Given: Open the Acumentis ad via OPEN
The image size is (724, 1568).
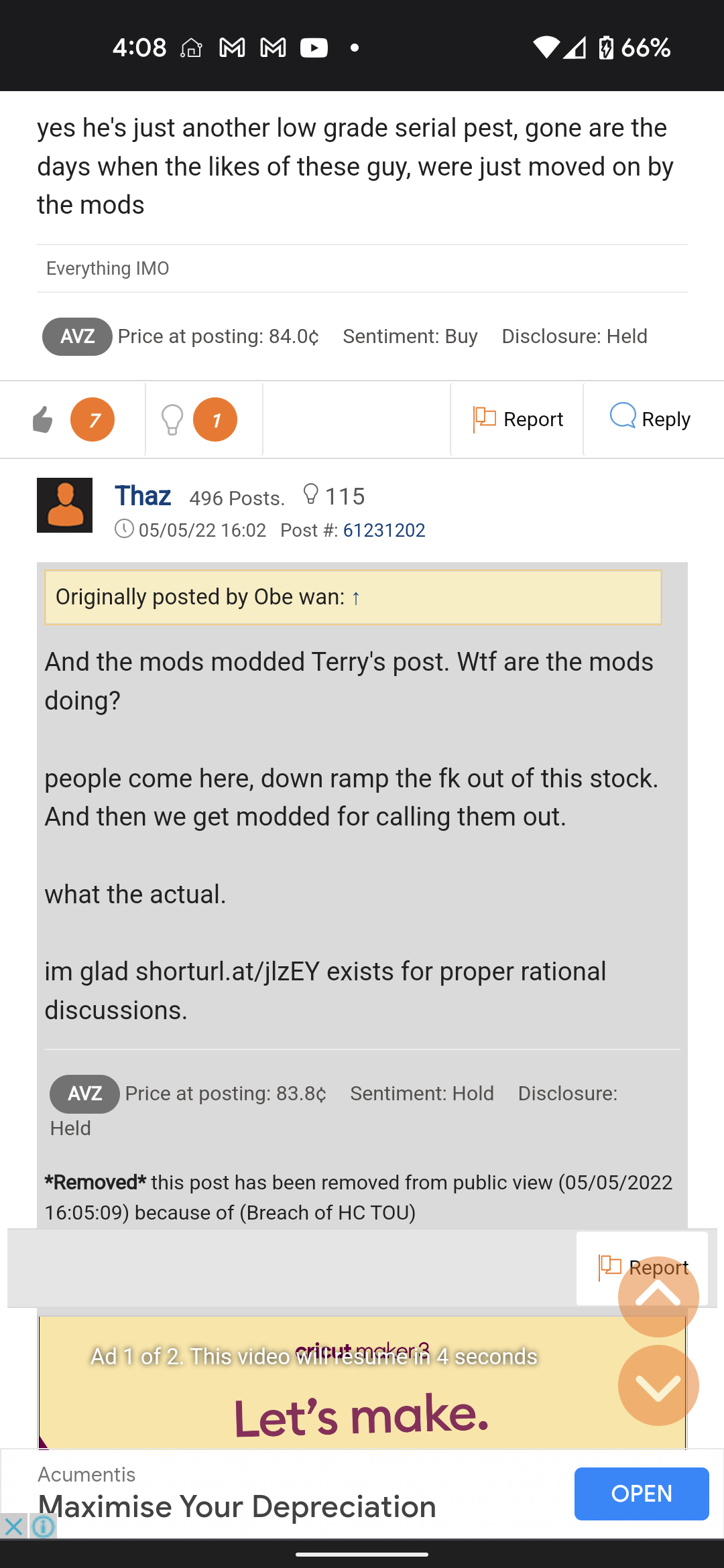Looking at the screenshot, I should (x=642, y=1494).
